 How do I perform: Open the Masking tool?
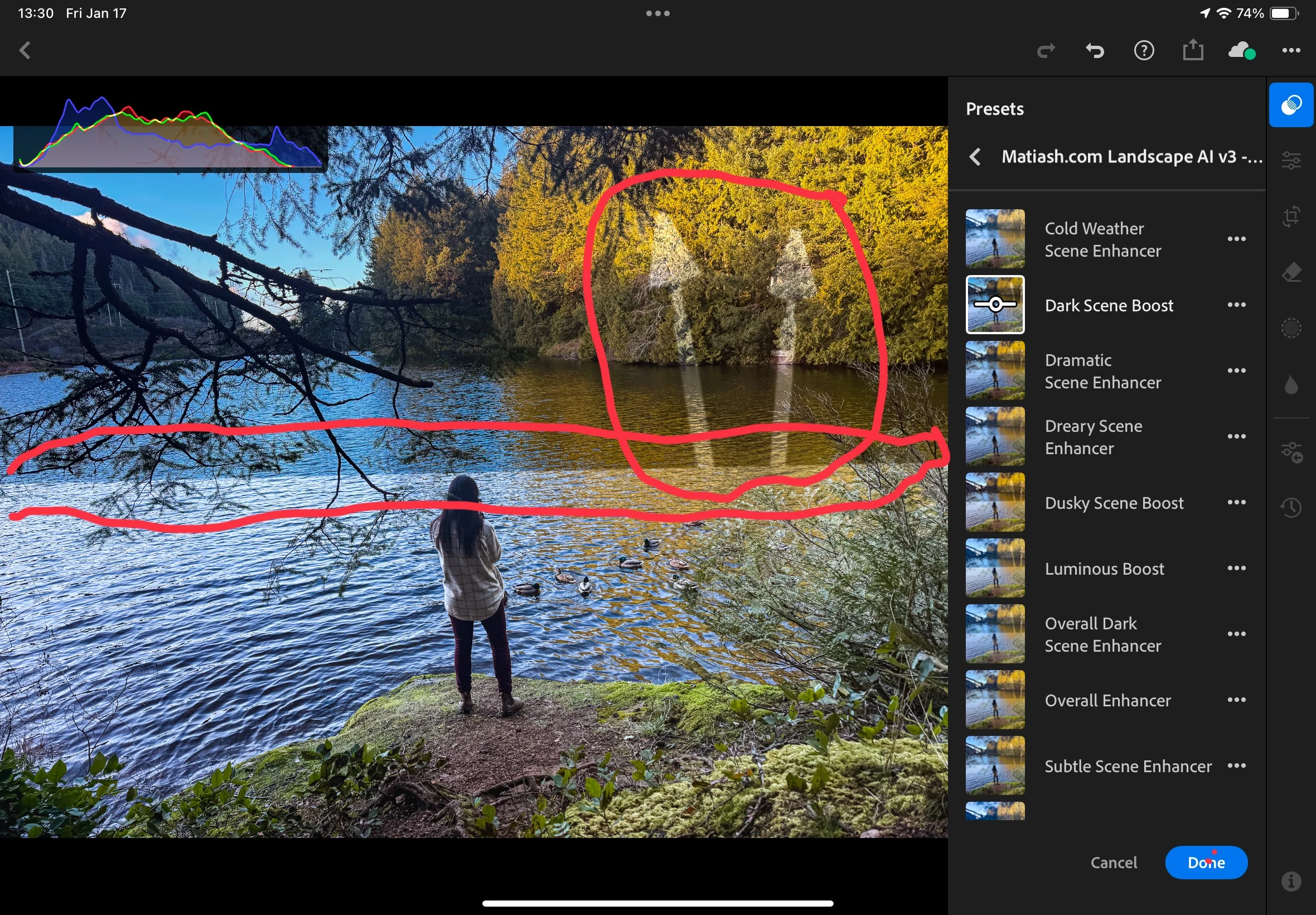click(1290, 328)
